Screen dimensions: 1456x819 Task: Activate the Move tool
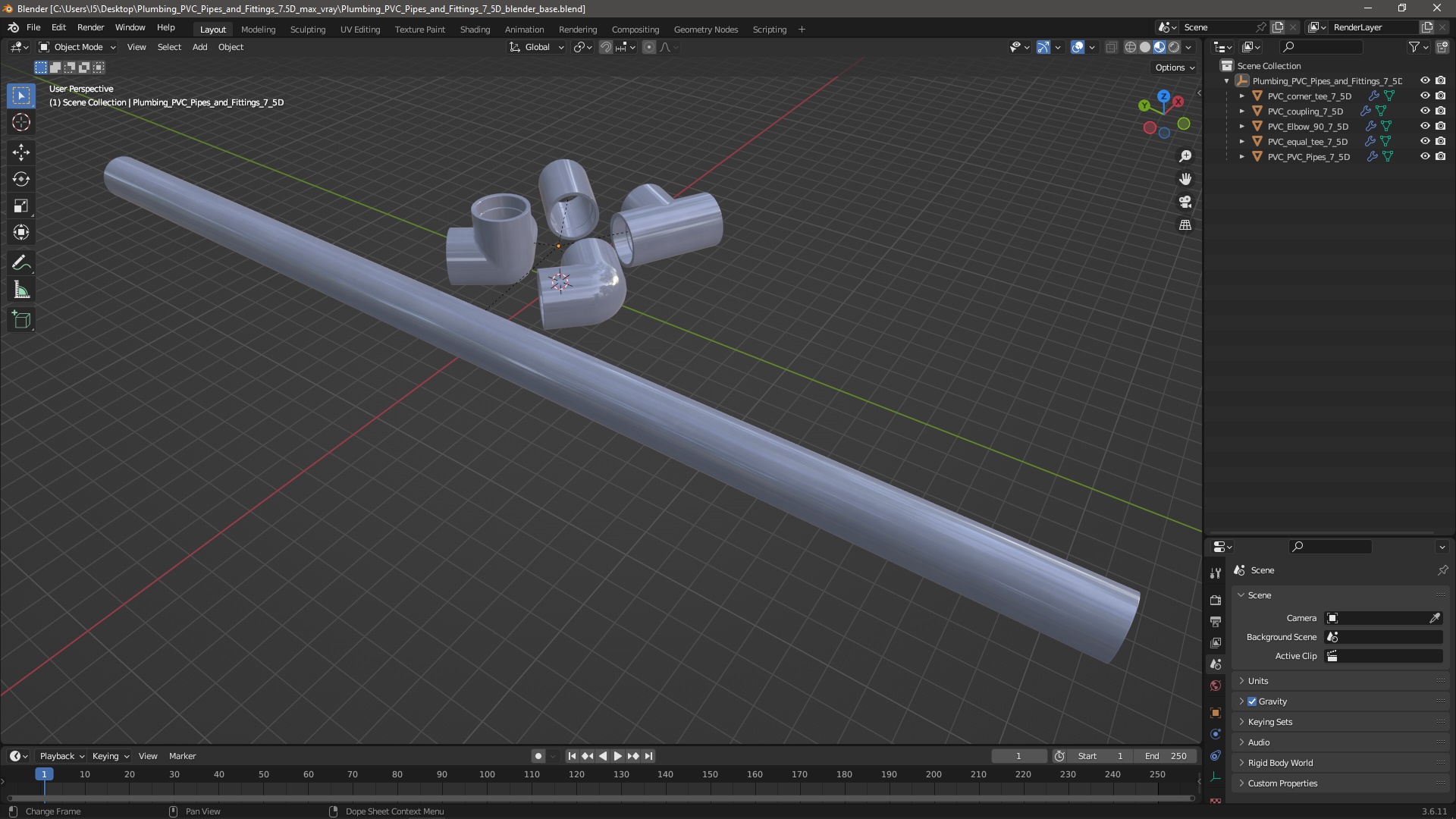coord(21,152)
